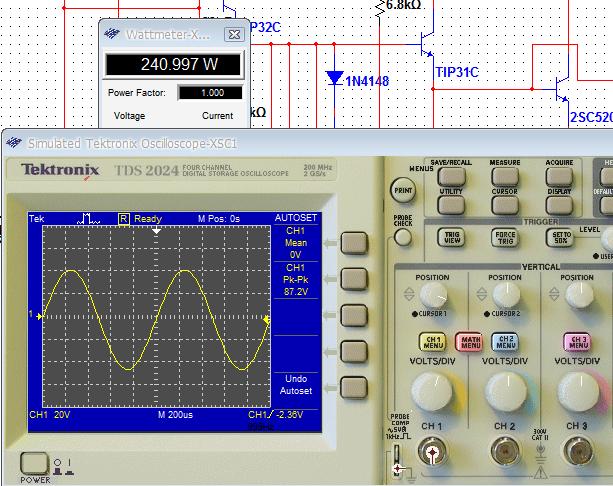Viewport: 613px width, 486px height.
Task: Click the AUTOSET label on scope display
Action: point(296,218)
